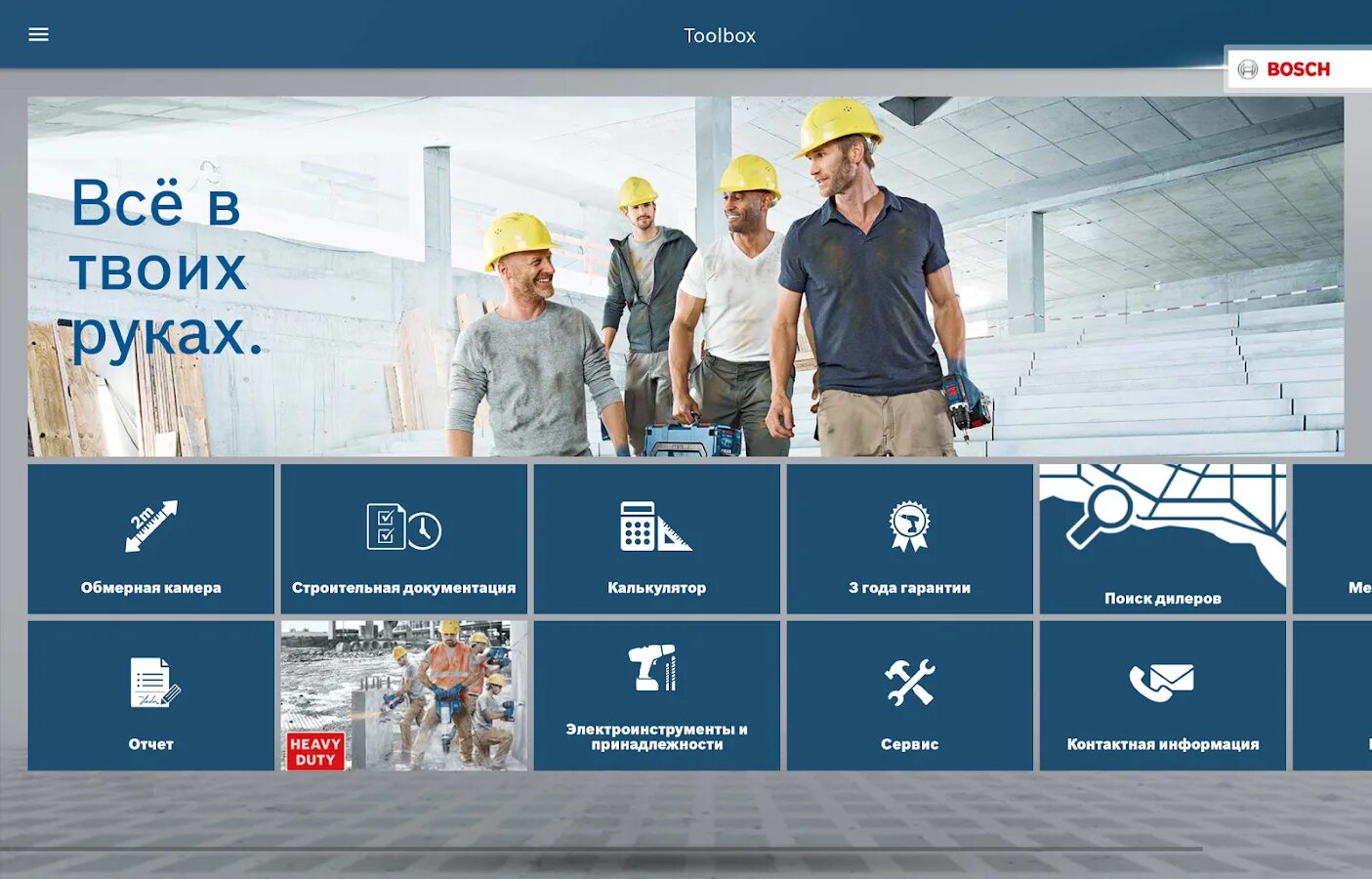The image size is (1372, 879).
Task: Click the 3 года гарантии label
Action: click(x=909, y=588)
